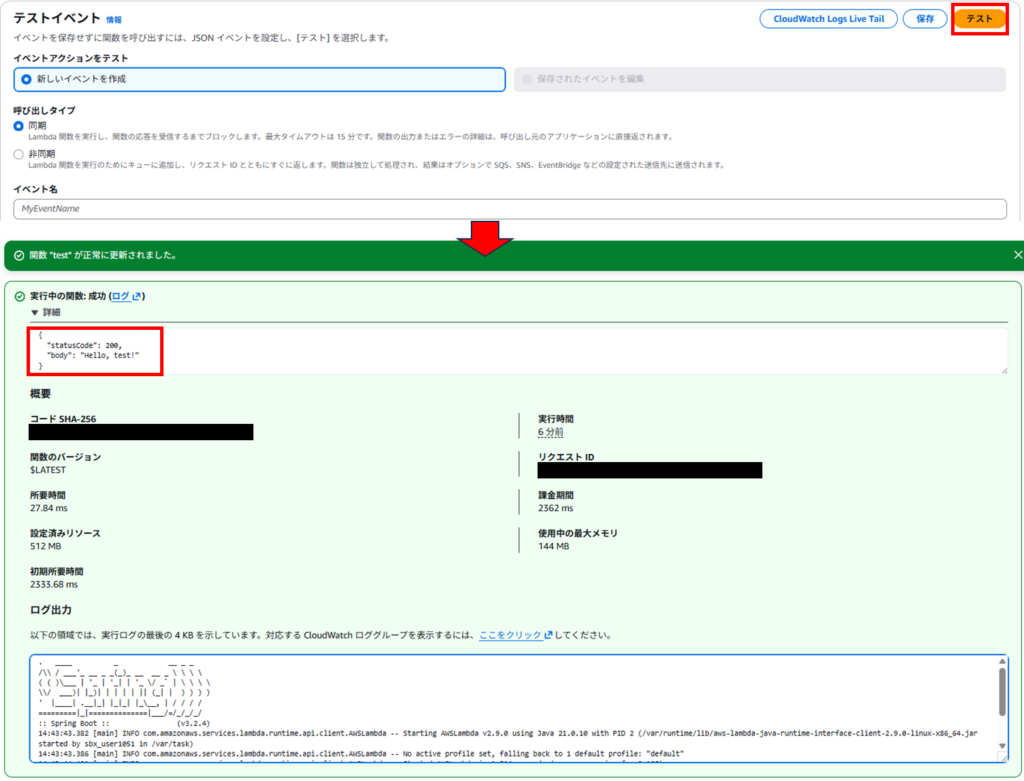Click the 6 分前 execution time text

550,433
